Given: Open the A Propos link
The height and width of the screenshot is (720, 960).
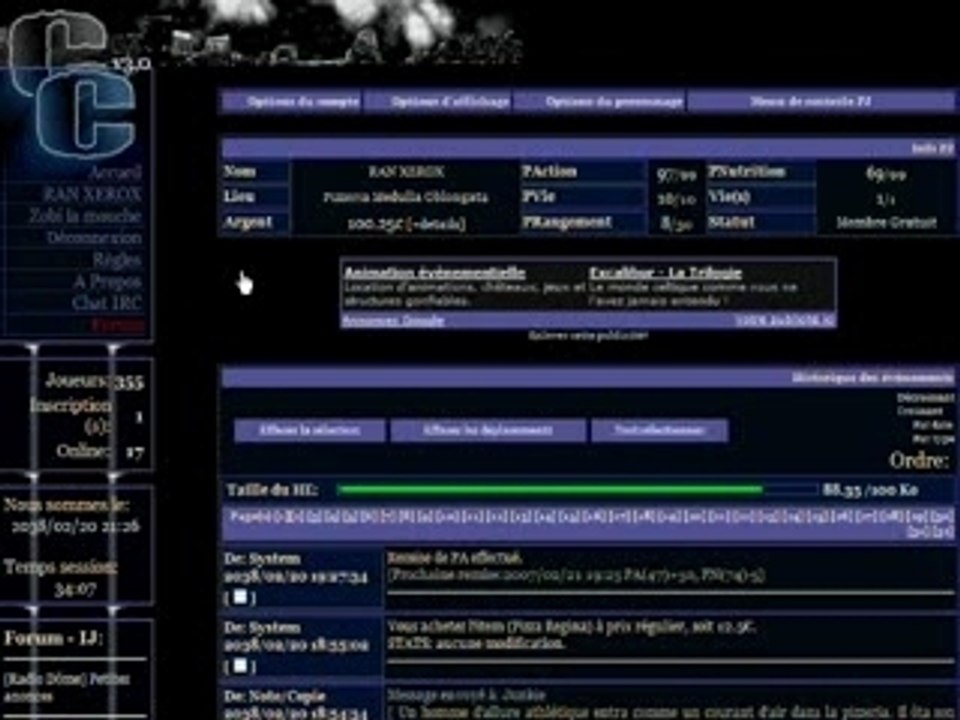Looking at the screenshot, I should pos(108,282).
